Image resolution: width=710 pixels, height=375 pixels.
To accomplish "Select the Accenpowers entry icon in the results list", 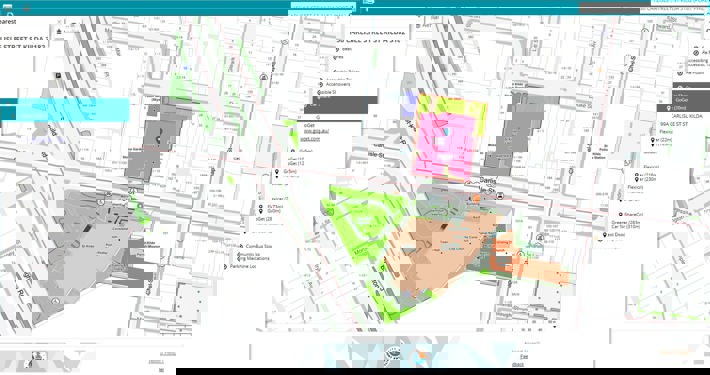I will coord(321,84).
